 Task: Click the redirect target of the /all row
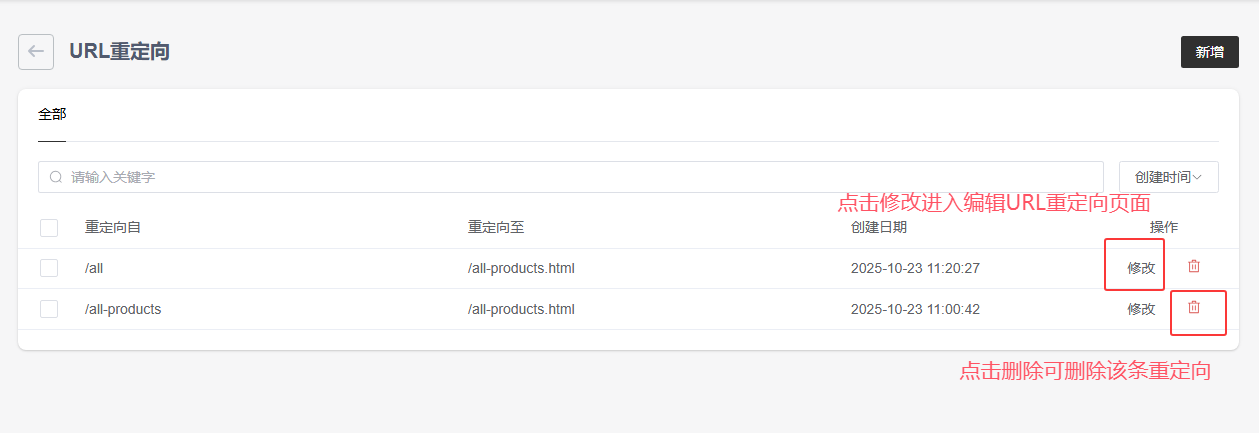coord(521,268)
